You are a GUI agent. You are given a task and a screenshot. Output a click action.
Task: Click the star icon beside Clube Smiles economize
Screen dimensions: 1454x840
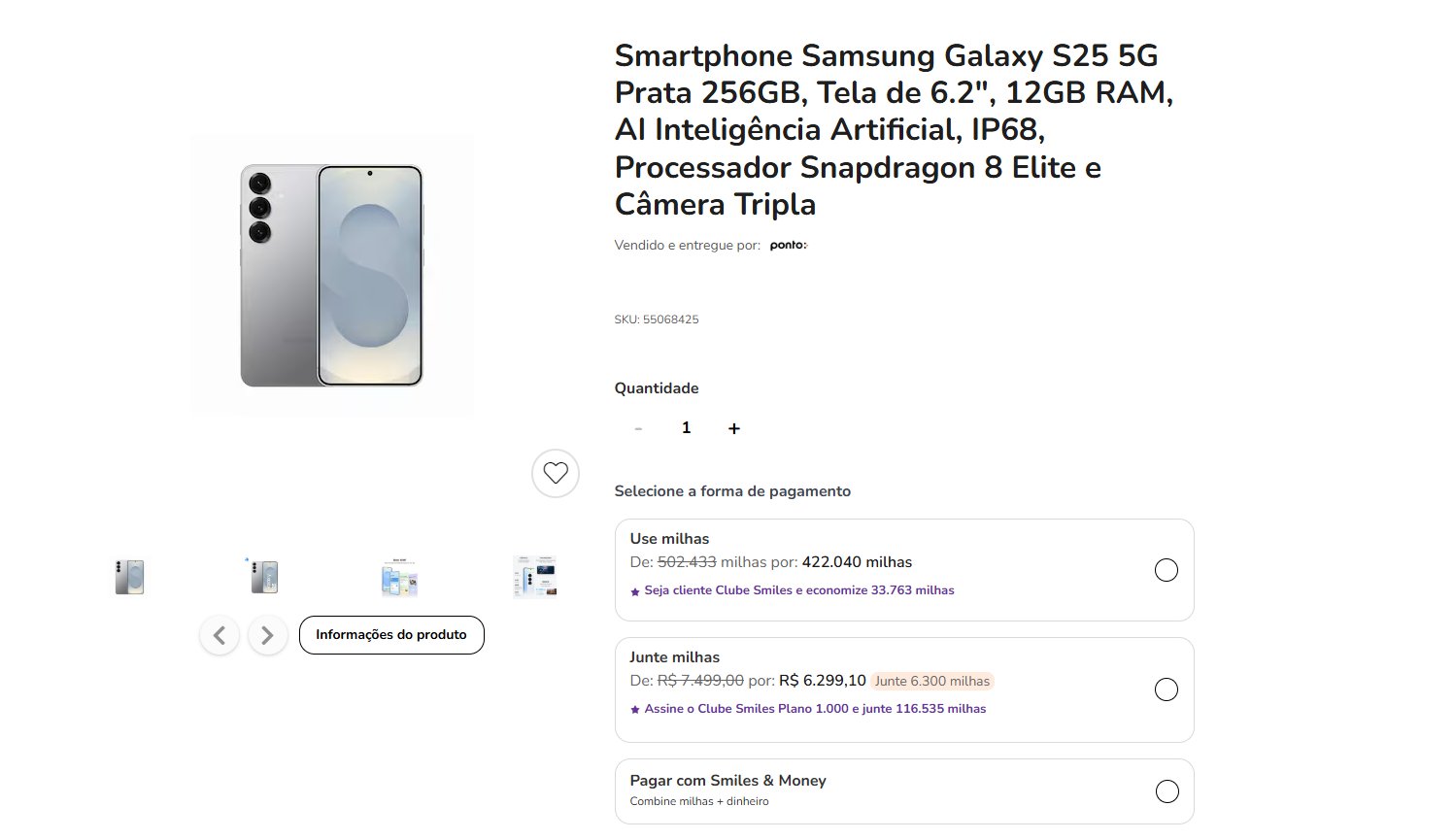point(635,591)
